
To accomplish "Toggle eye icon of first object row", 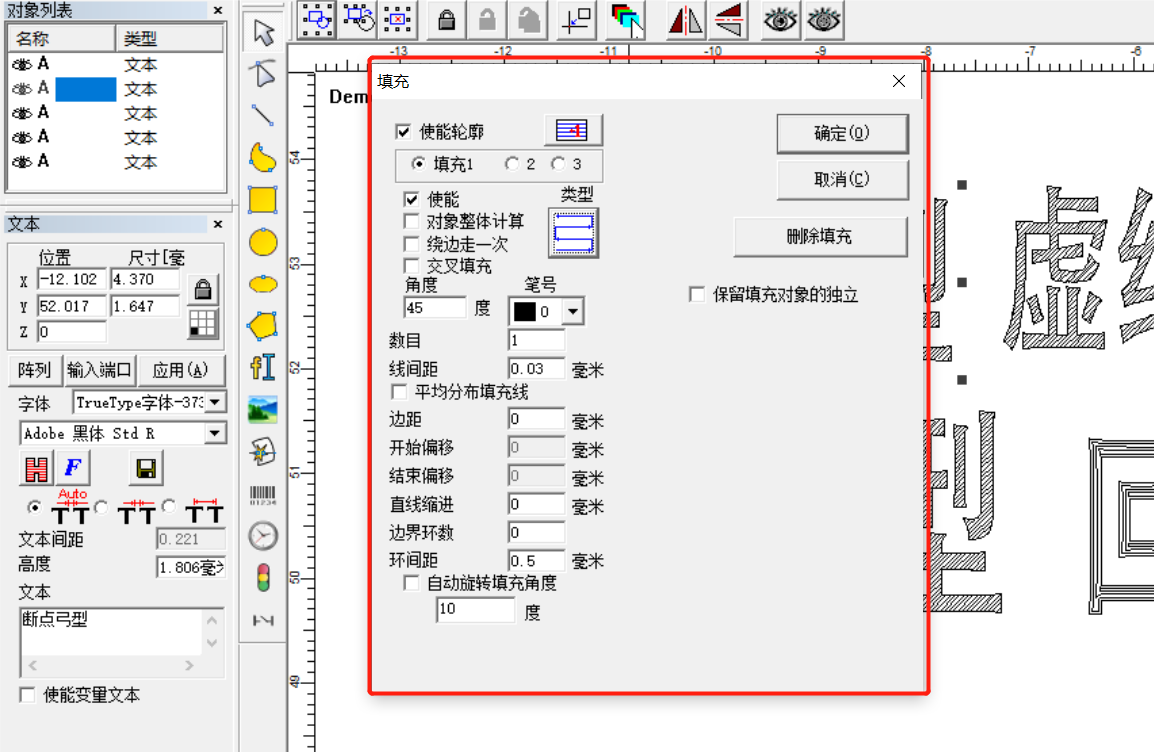I will pyautogui.click(x=22, y=65).
